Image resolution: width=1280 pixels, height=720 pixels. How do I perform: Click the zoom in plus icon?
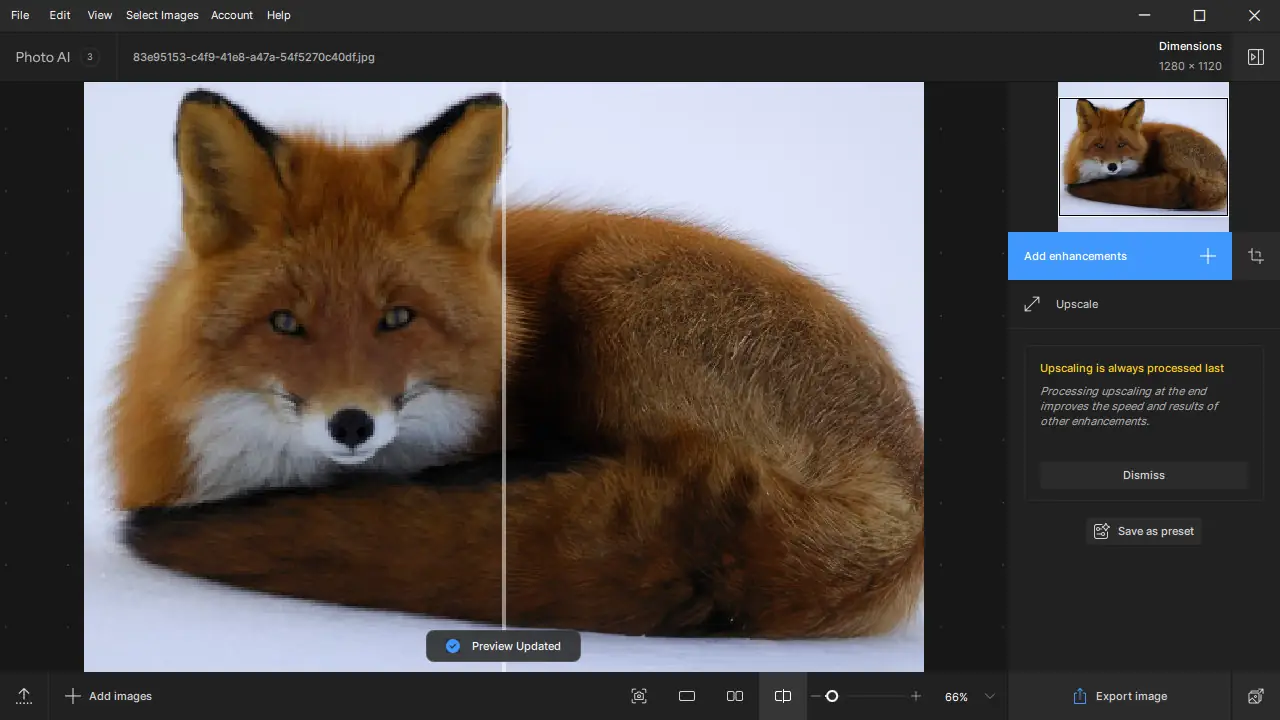tap(915, 696)
